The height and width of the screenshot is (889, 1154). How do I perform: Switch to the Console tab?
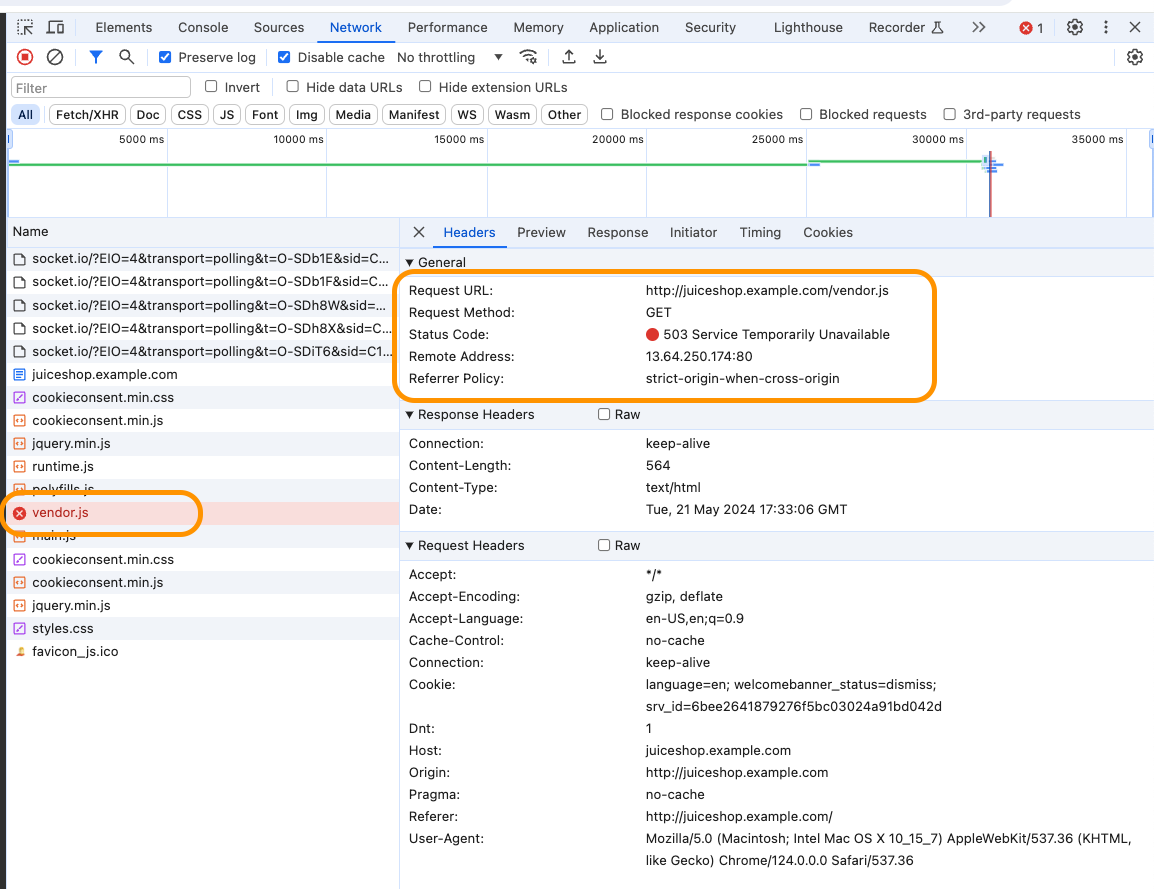(x=203, y=27)
